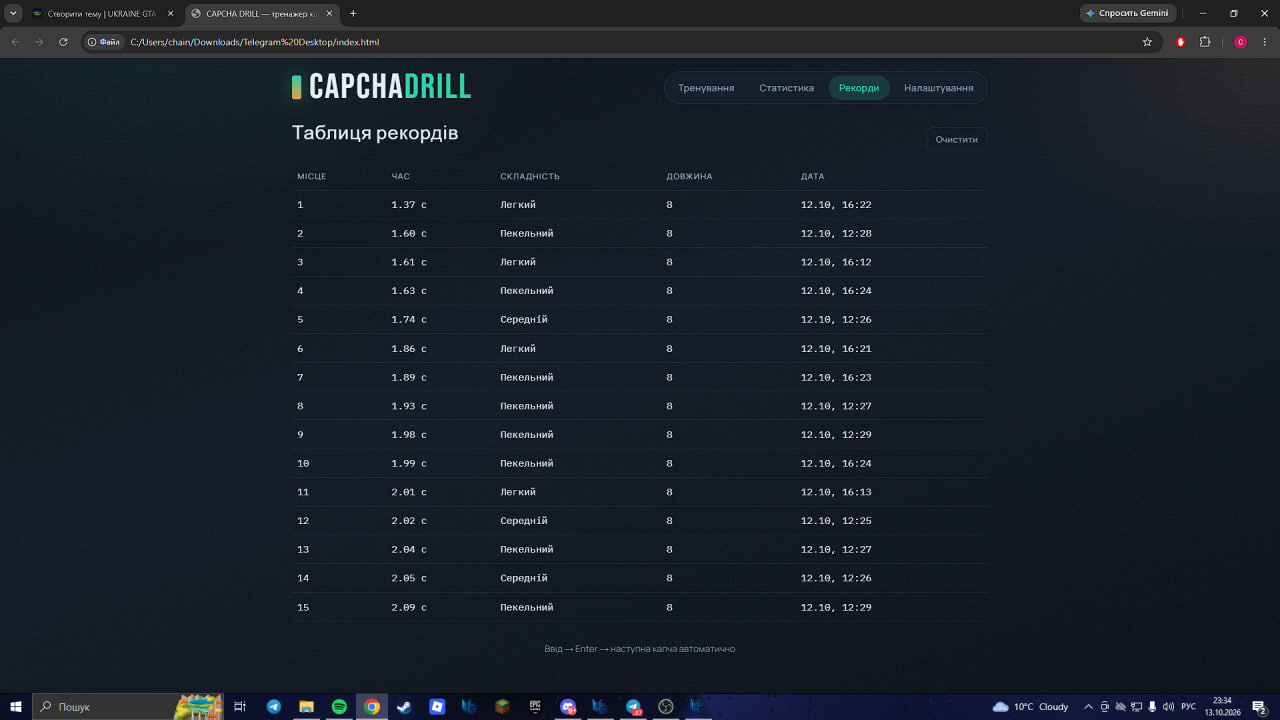Click the taskbar Пошук search box

[x=128, y=707]
